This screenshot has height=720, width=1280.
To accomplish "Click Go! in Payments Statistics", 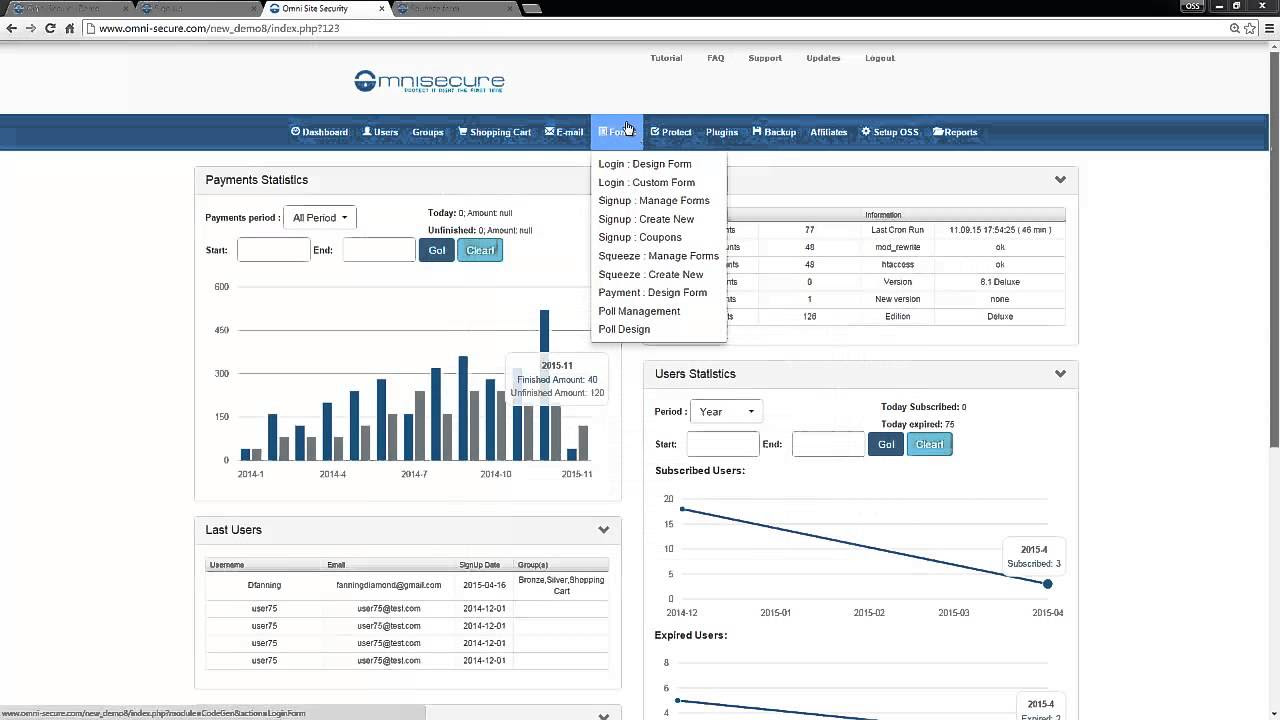I will pos(437,250).
